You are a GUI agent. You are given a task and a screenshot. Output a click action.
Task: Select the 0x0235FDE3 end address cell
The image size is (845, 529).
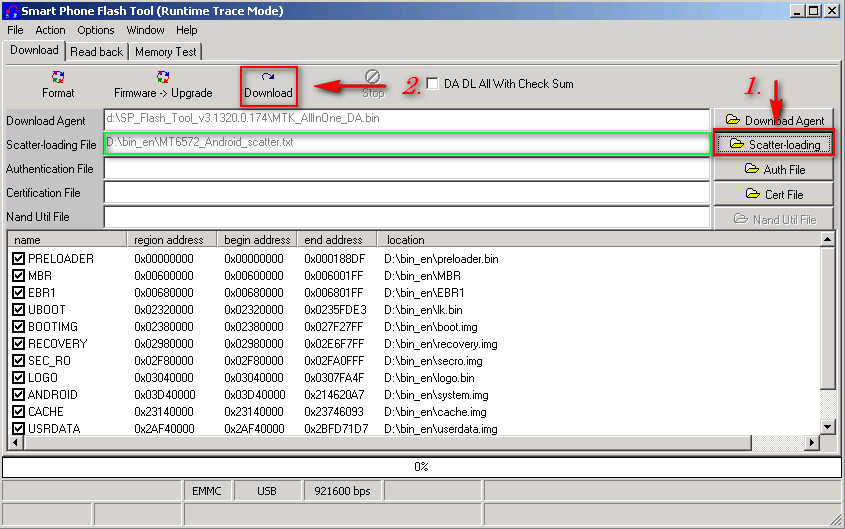(335, 310)
